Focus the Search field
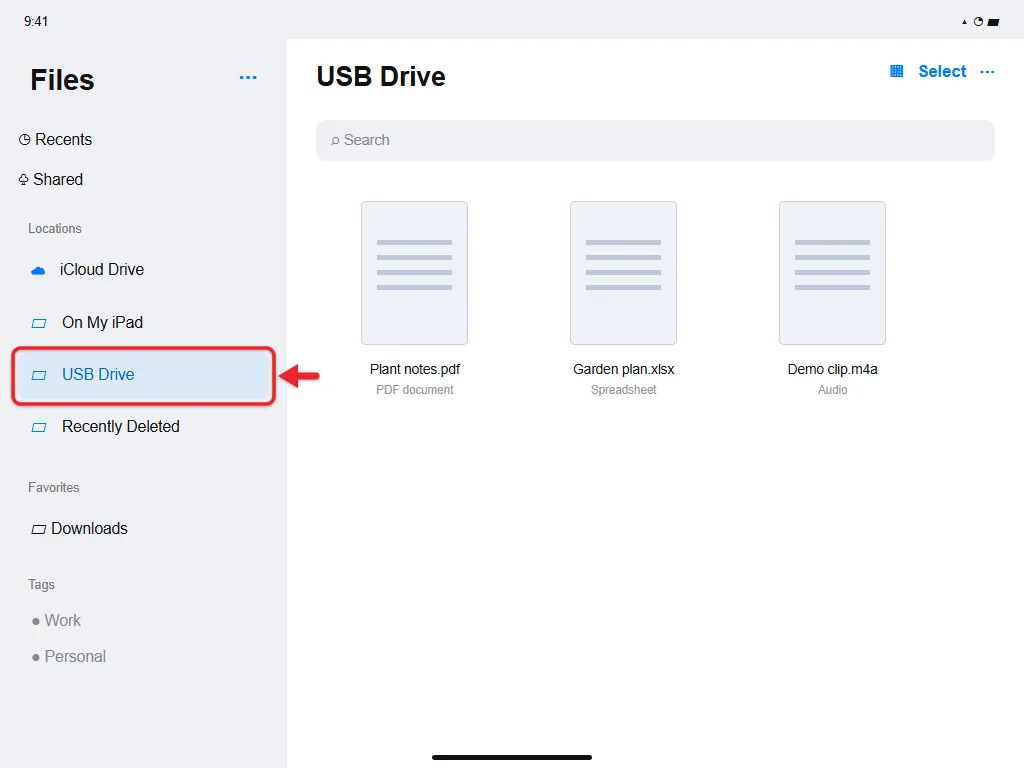Screen dimensions: 1024x768 click(x=655, y=140)
